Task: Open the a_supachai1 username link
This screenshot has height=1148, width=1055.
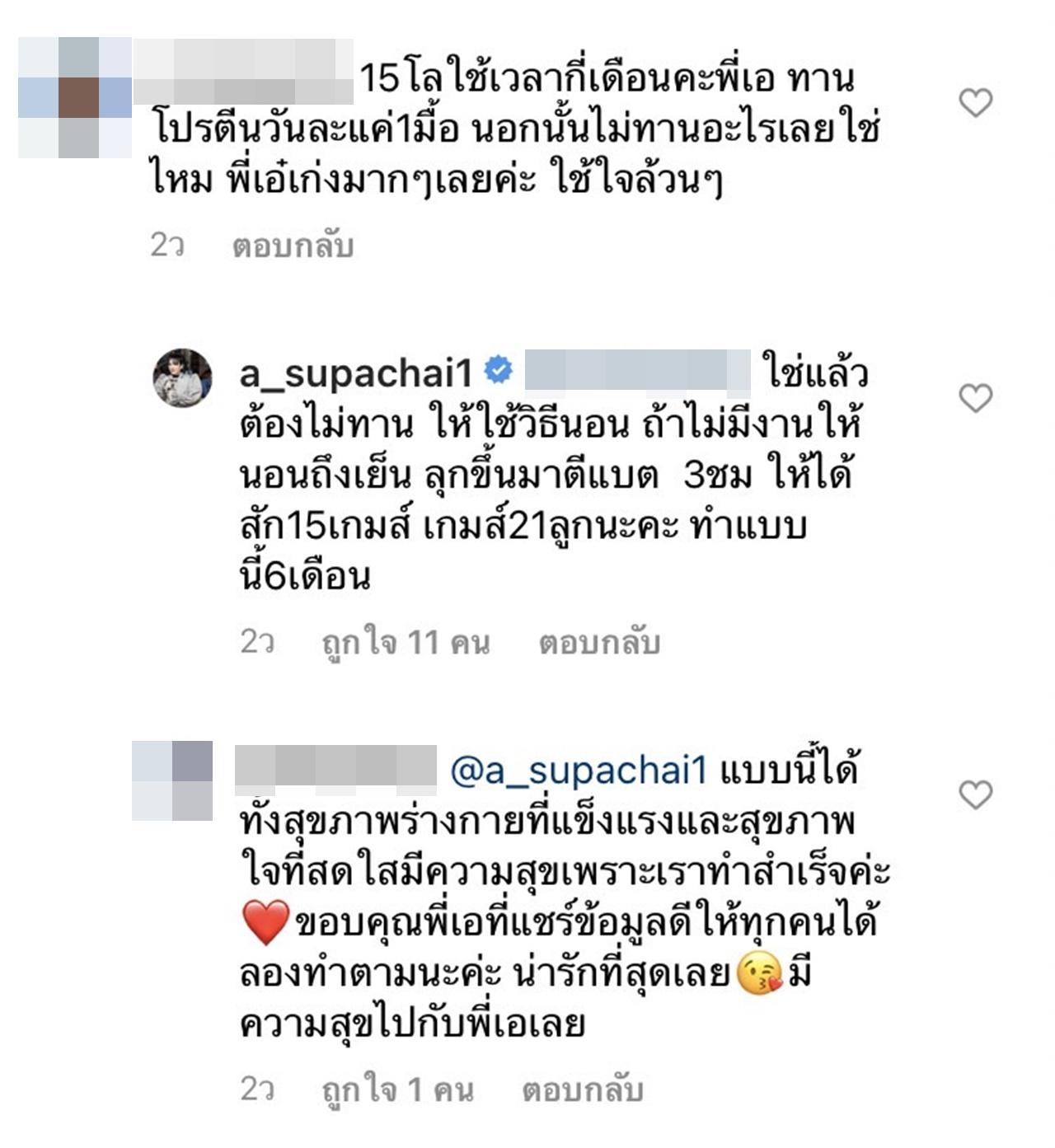Action: (x=356, y=373)
